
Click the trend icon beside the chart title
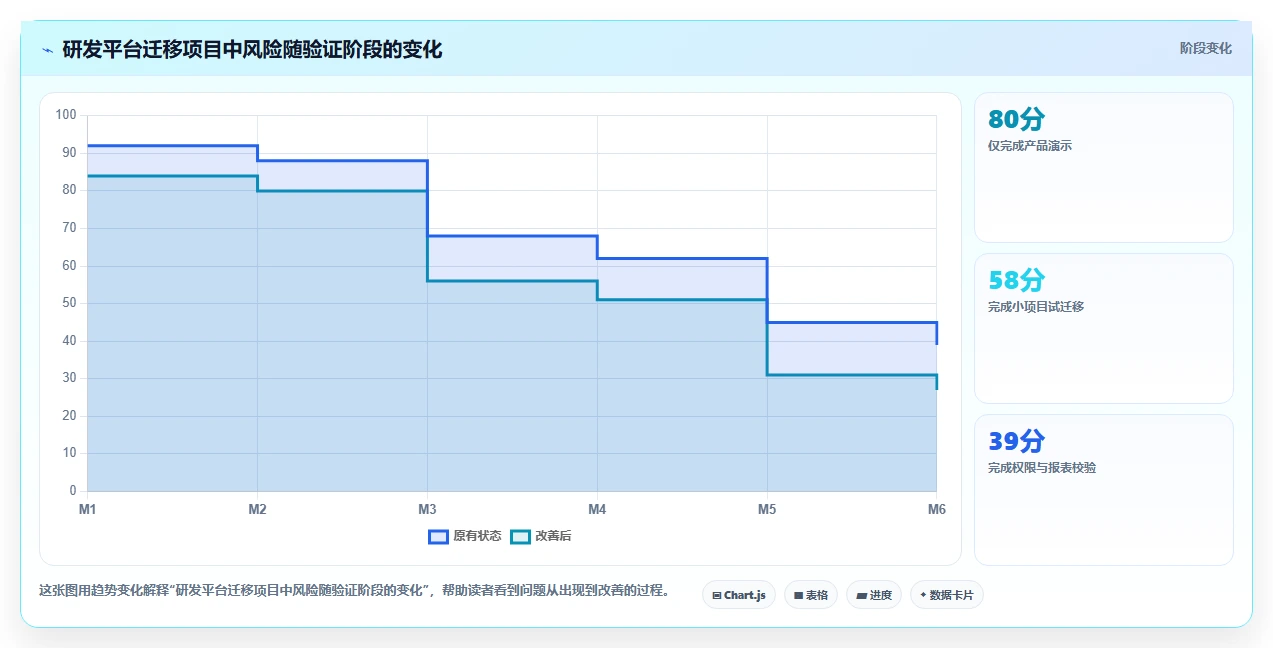tap(47, 50)
